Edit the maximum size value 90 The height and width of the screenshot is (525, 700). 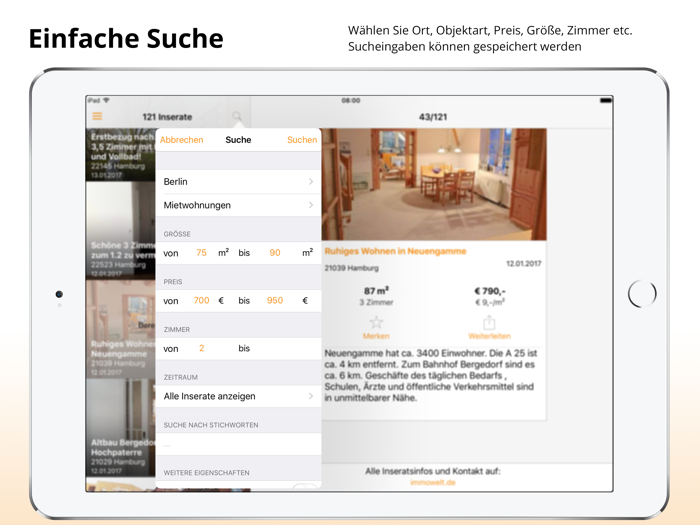pos(275,253)
